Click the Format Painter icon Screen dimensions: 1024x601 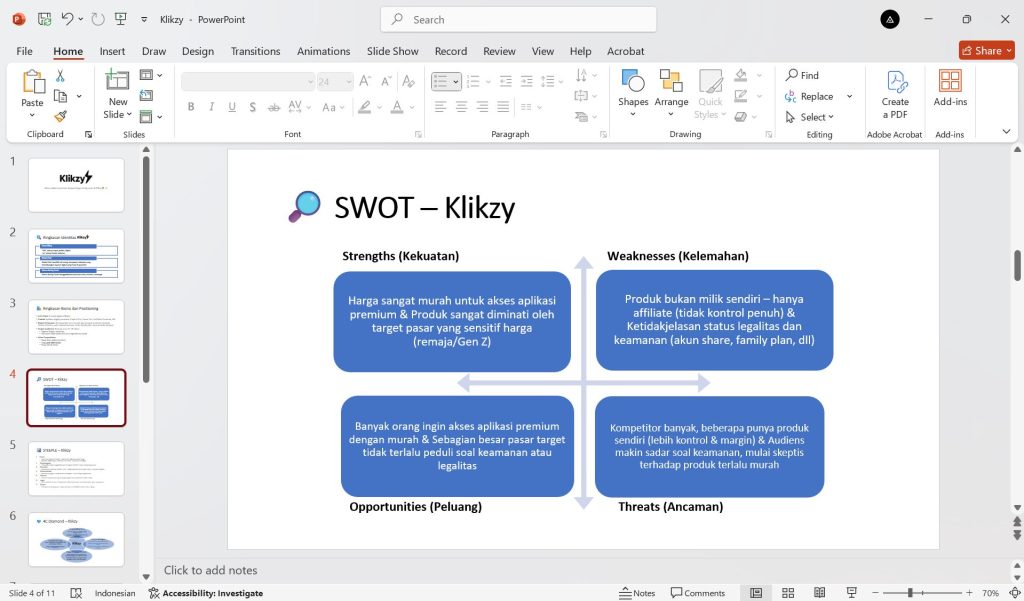pos(60,117)
